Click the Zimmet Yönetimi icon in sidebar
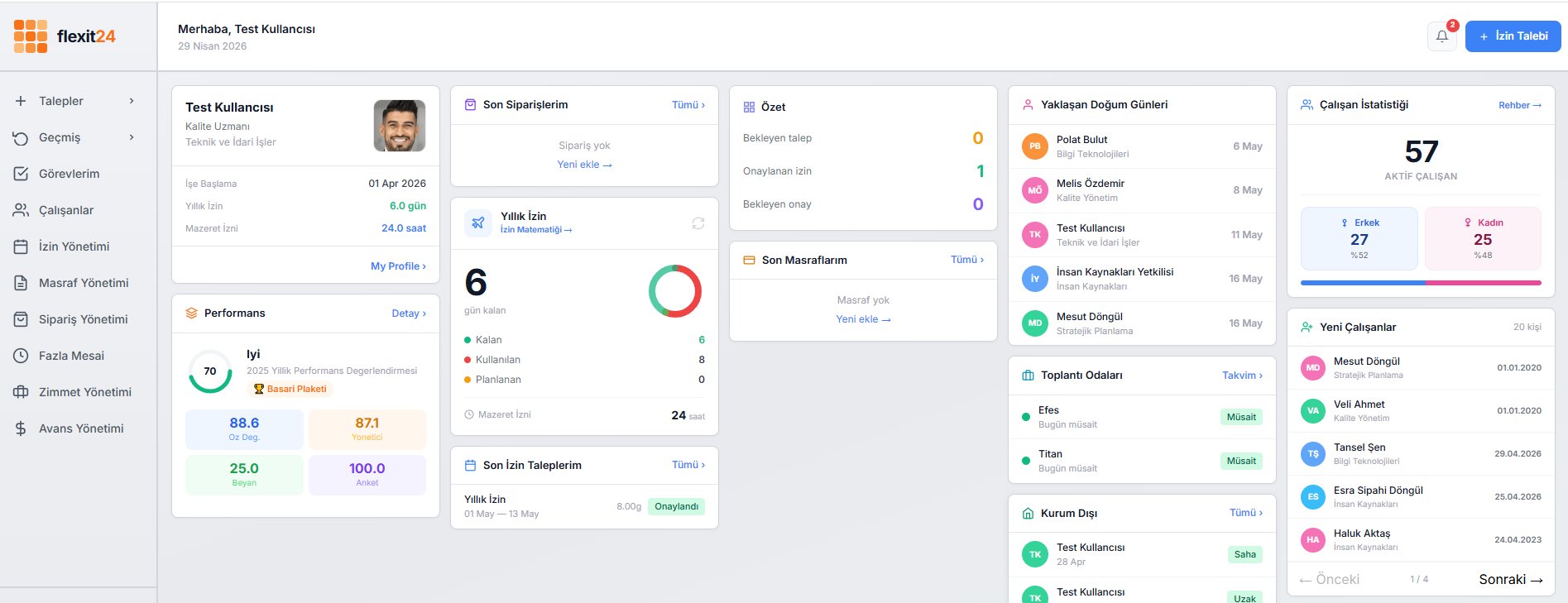The width and height of the screenshot is (1568, 603). (21, 392)
